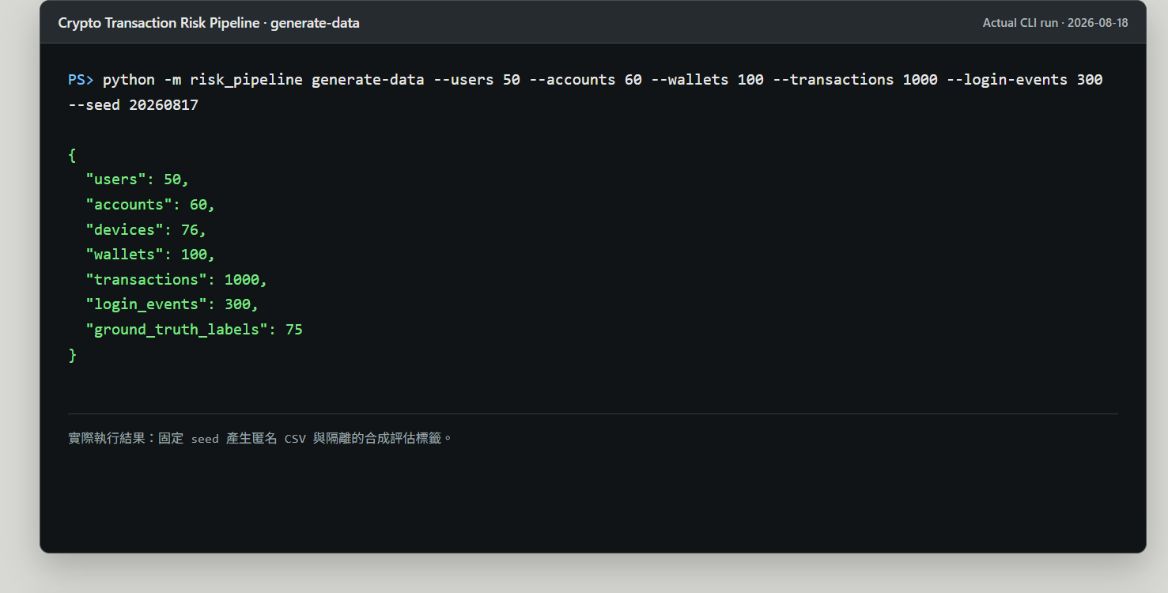Click the 'python -m risk_pipeline generate-data' command text
1168x593 pixels.
(263, 80)
